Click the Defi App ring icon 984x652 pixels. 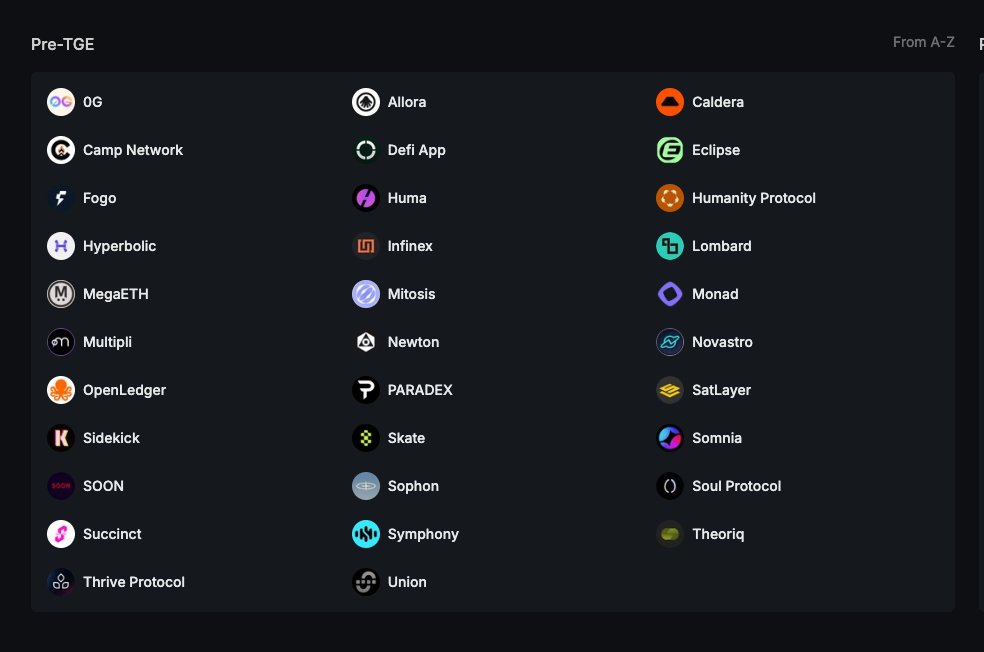point(366,150)
